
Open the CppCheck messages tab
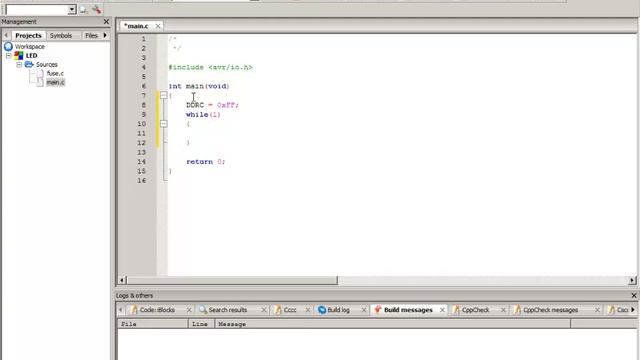click(551, 310)
